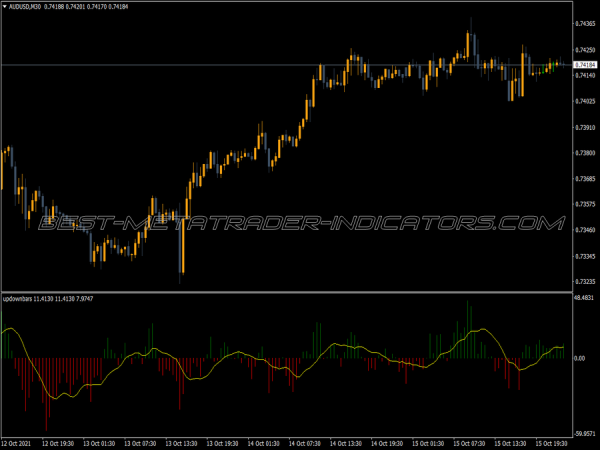The height and width of the screenshot is (450, 600).
Task: Select time axis label 12 Oct 2021
Action: click(x=16, y=443)
